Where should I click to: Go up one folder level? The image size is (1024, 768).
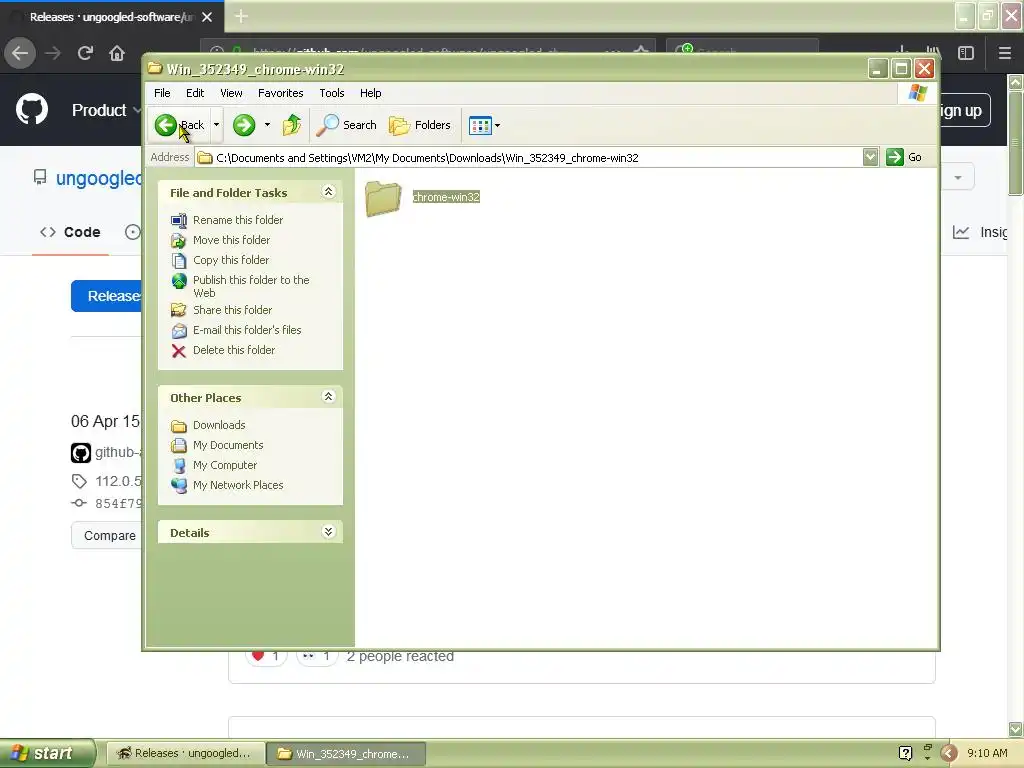(292, 125)
